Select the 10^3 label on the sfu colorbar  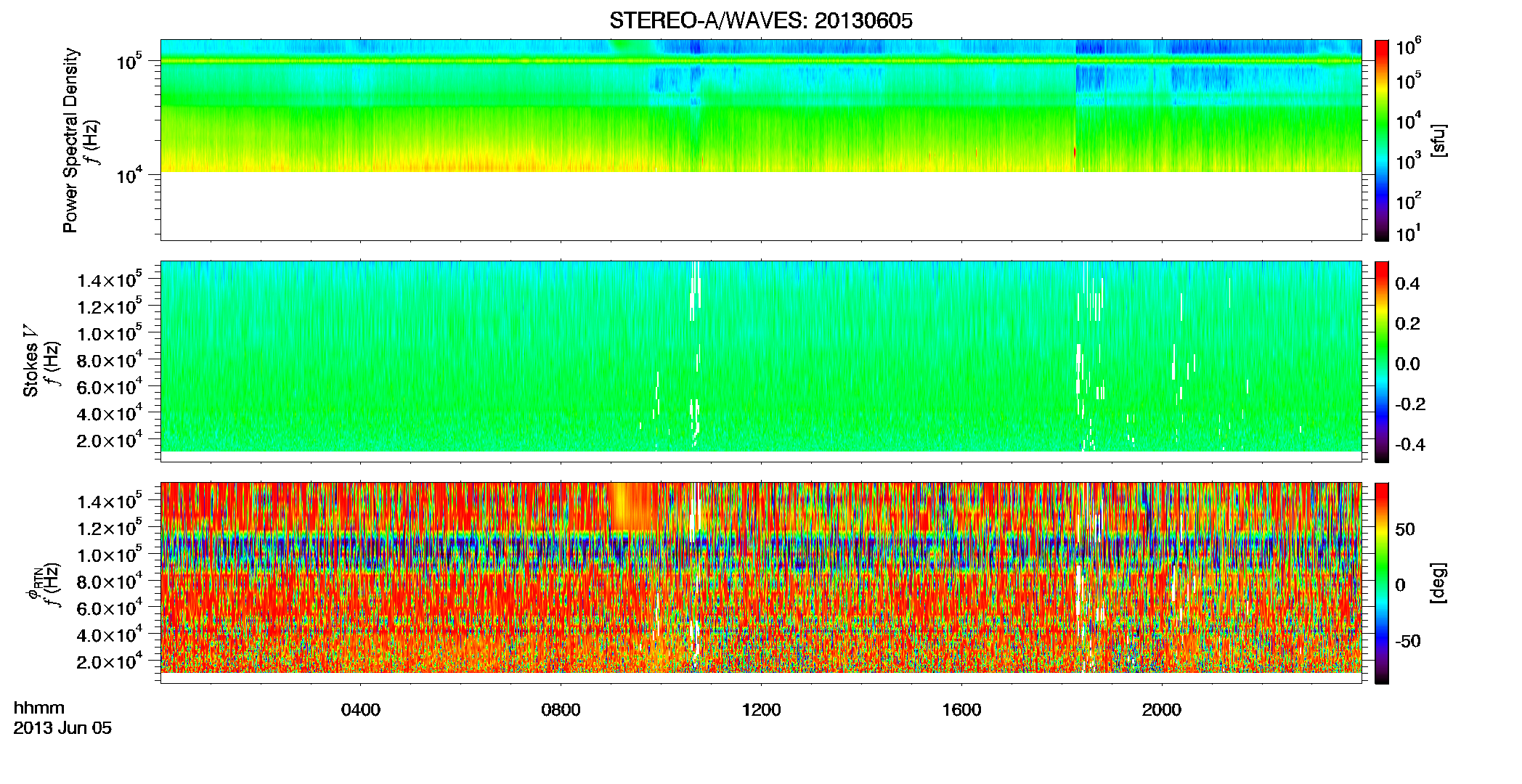[1409, 160]
